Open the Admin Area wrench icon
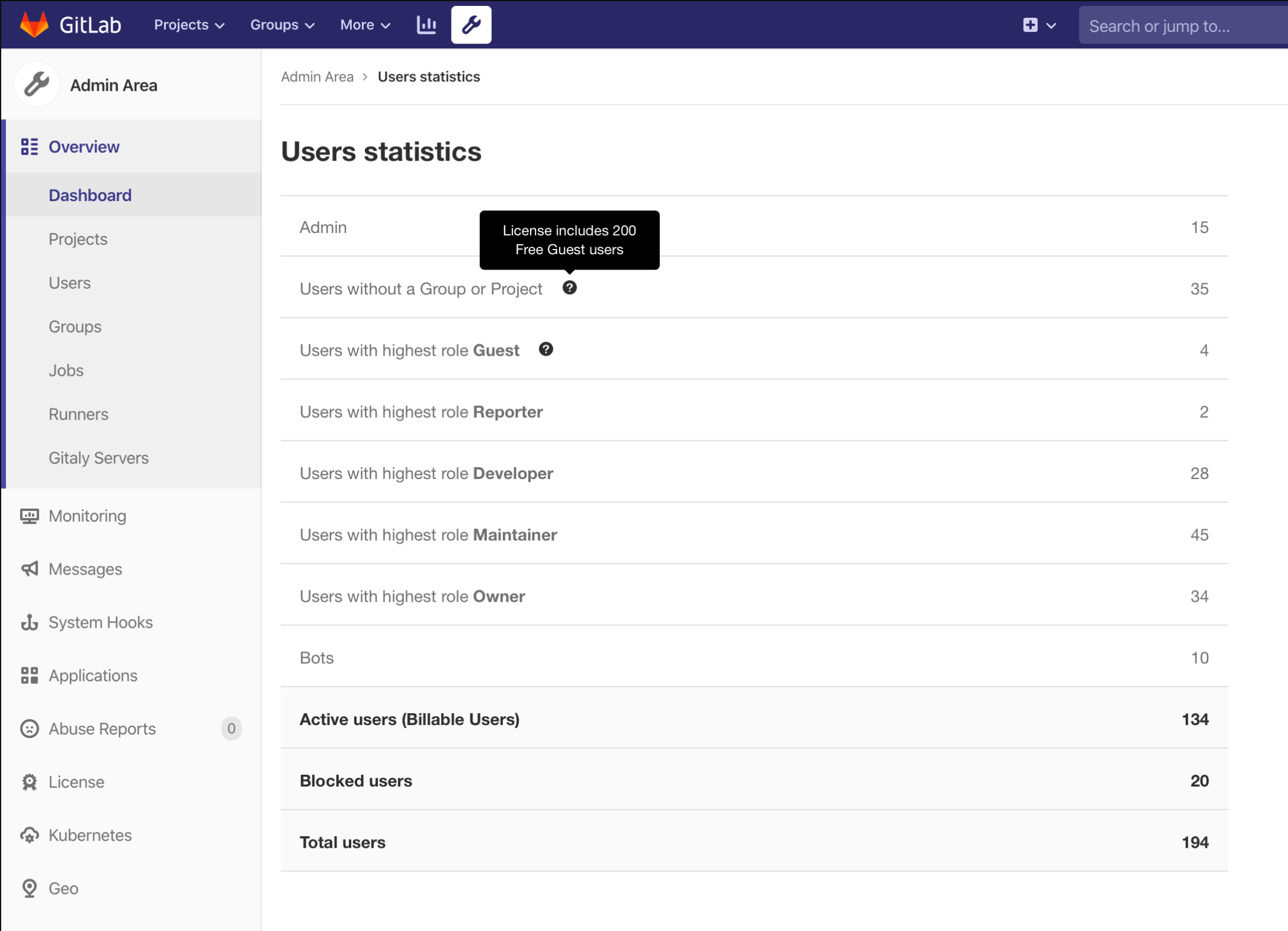 tap(470, 24)
